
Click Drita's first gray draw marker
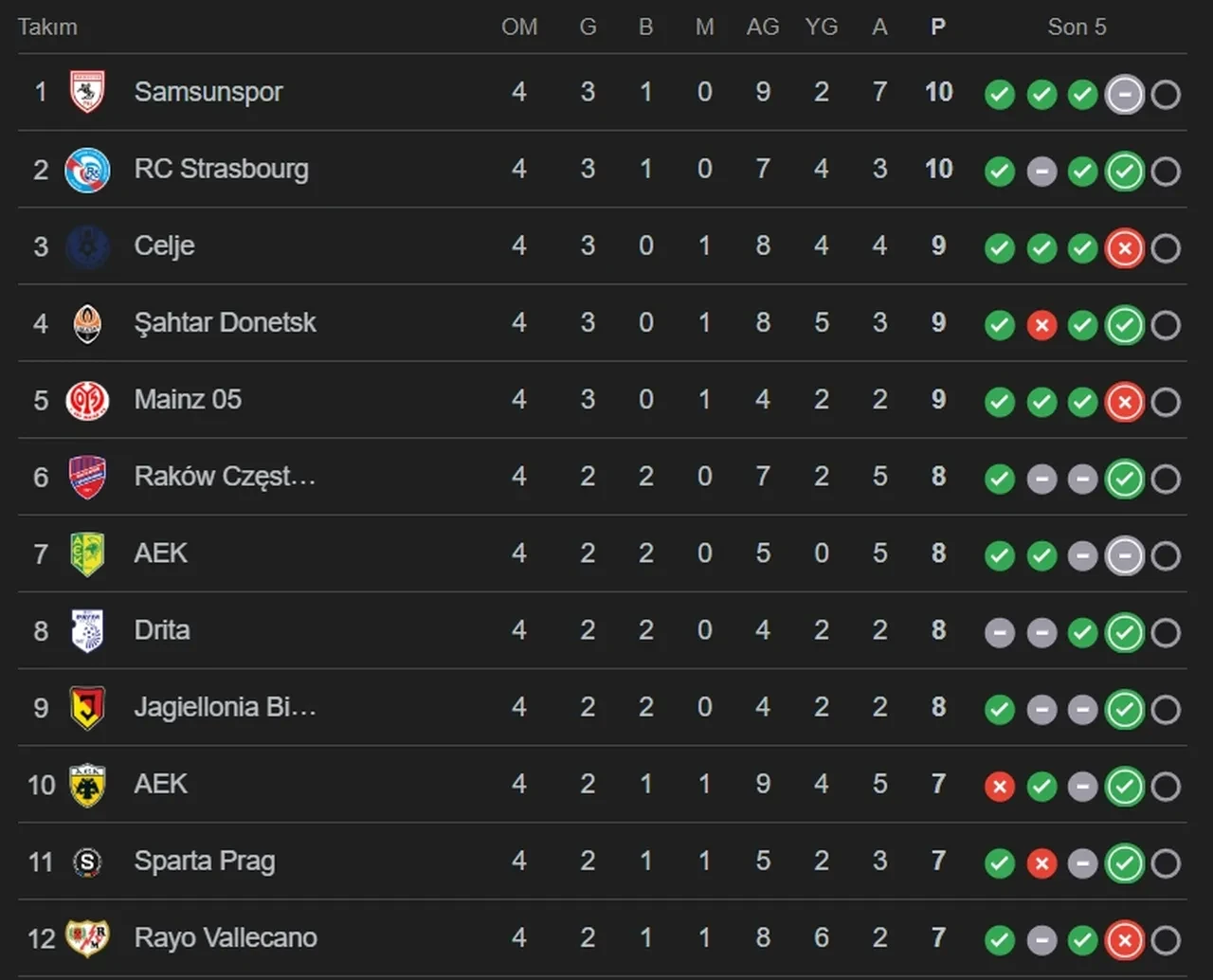pyautogui.click(x=999, y=632)
